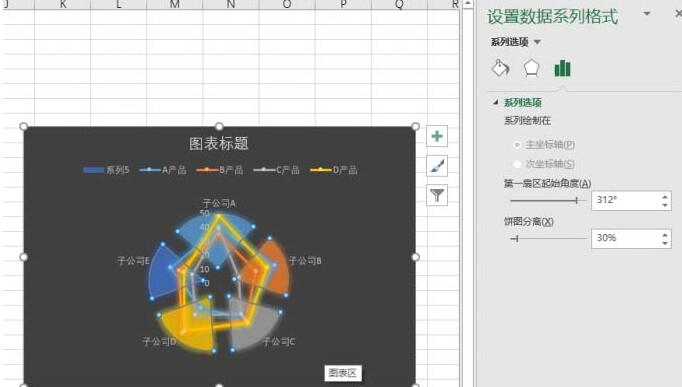Open task pane options dropdown arrow
The height and width of the screenshot is (387, 682).
[x=647, y=14]
